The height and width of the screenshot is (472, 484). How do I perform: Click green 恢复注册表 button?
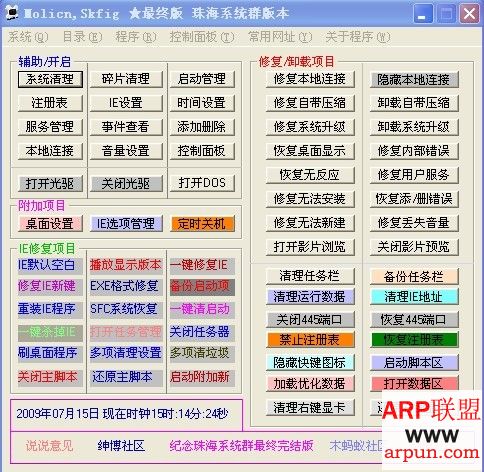[414, 340]
